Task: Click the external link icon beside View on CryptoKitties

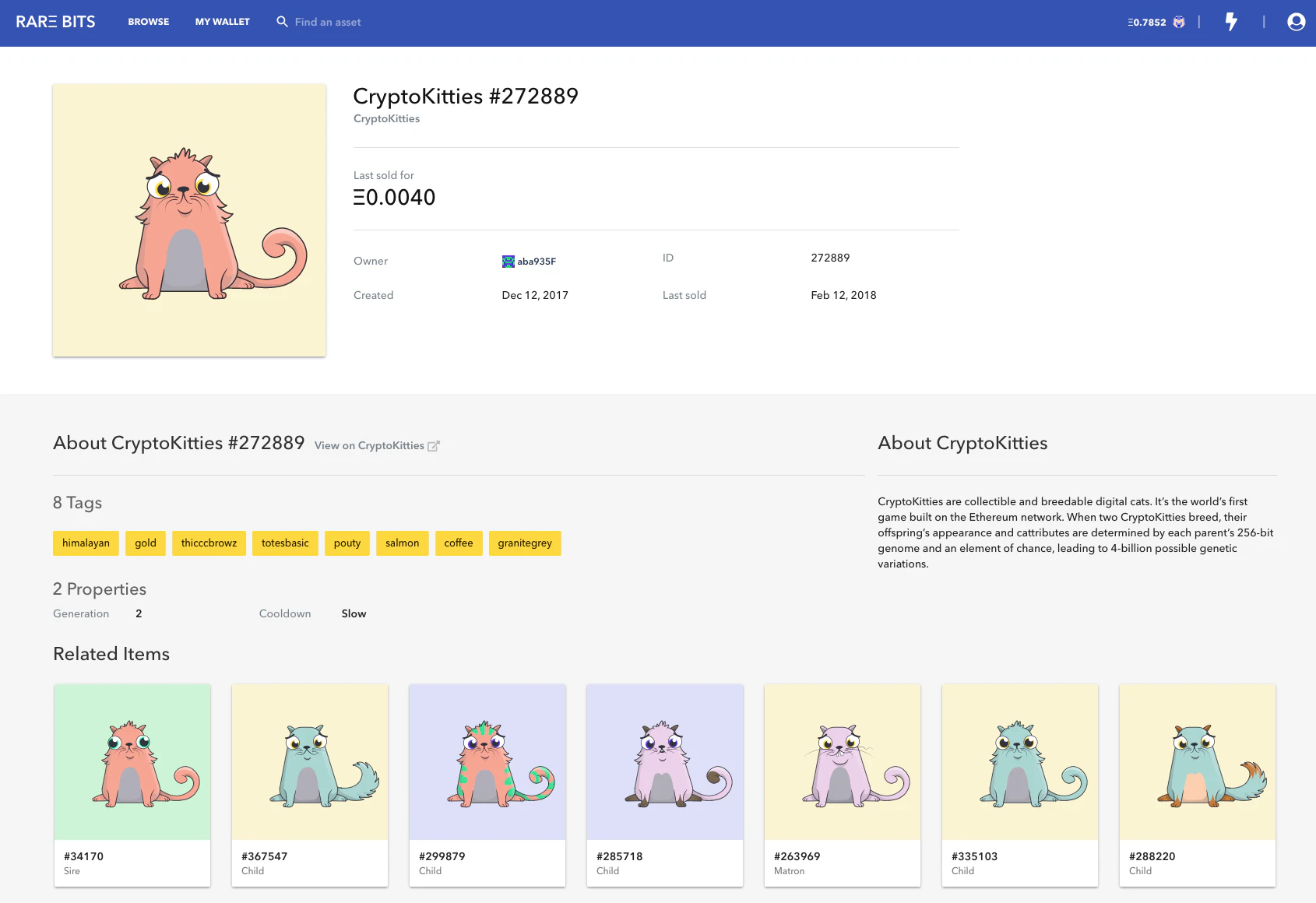Action: (x=434, y=446)
